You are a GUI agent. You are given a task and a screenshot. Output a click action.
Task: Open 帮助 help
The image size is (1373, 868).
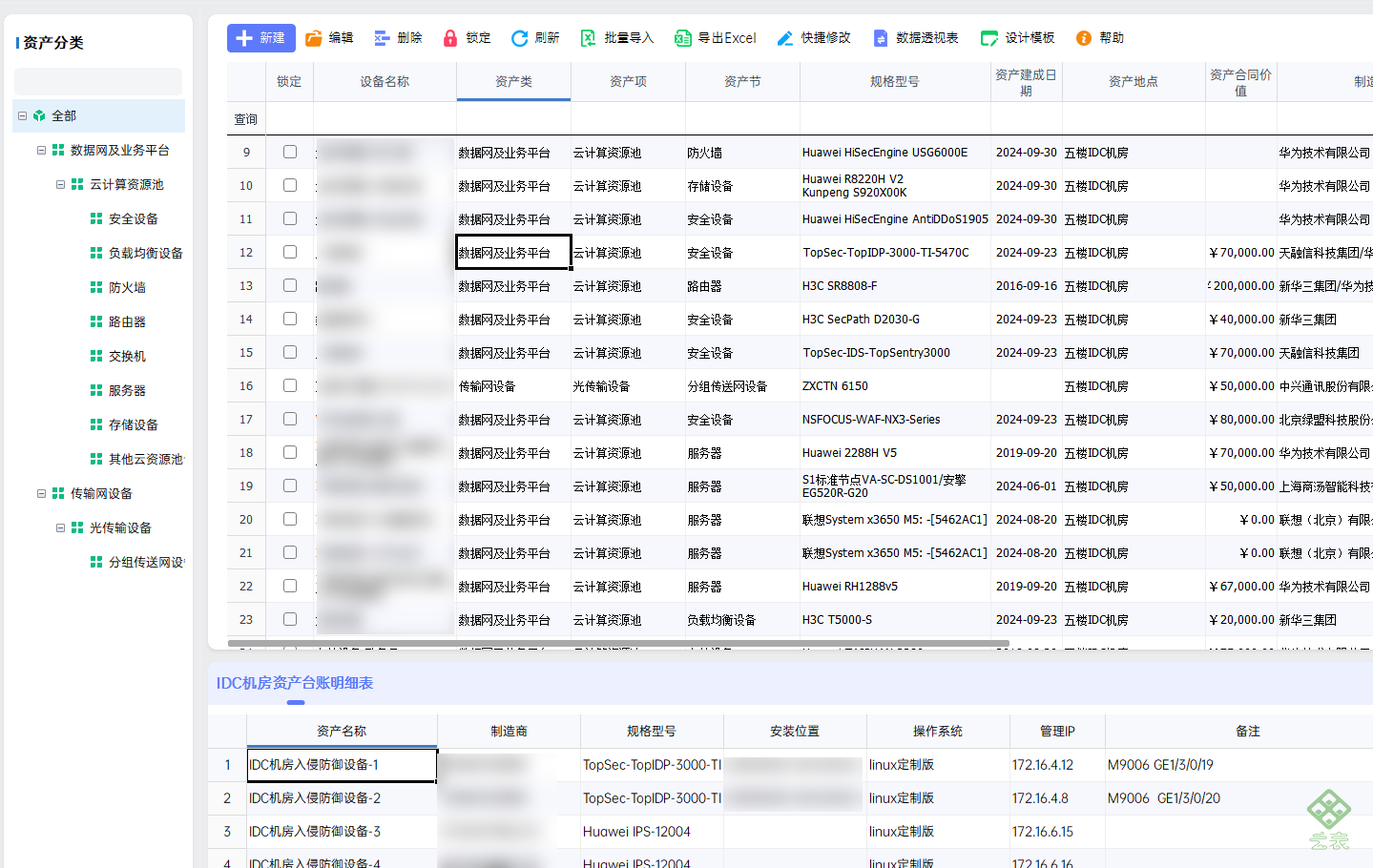1099,38
